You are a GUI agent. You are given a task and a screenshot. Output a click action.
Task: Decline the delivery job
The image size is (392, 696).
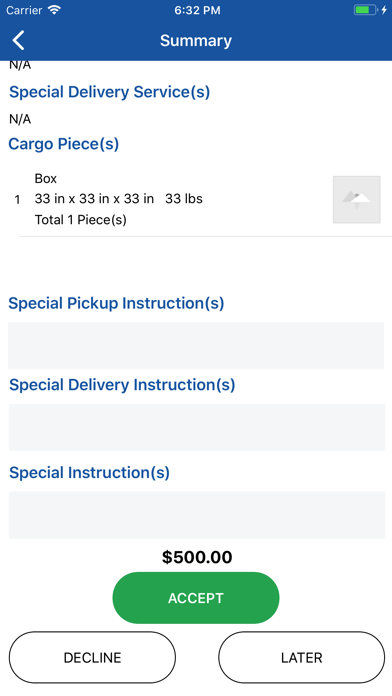click(92, 657)
